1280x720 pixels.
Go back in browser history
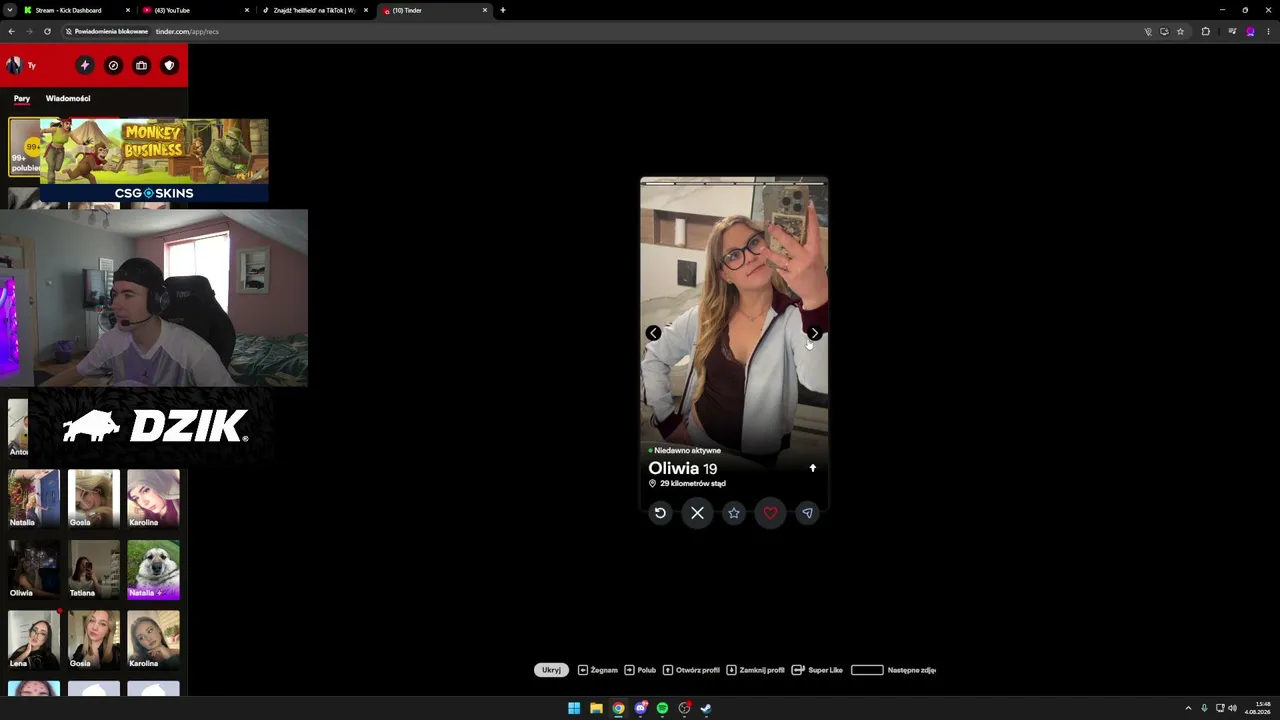(11, 31)
